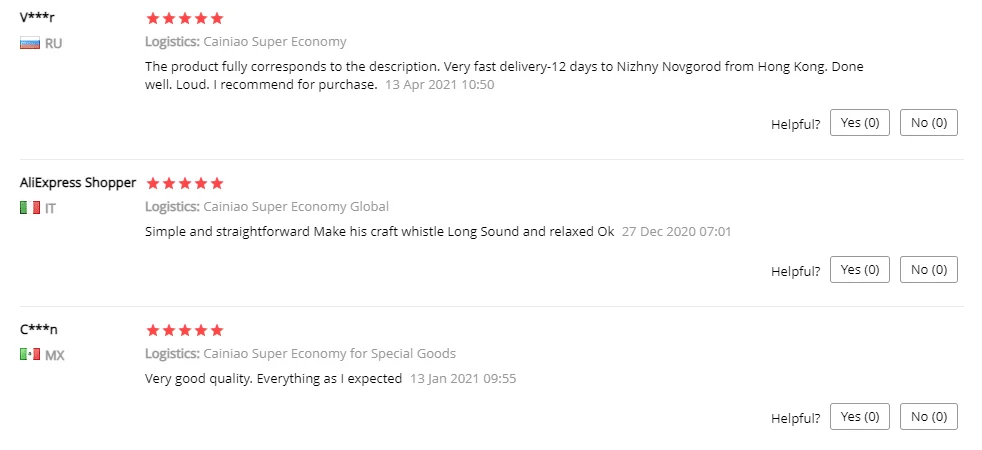
Task: Click the Italian flag icon next to IT
Action: point(30,207)
